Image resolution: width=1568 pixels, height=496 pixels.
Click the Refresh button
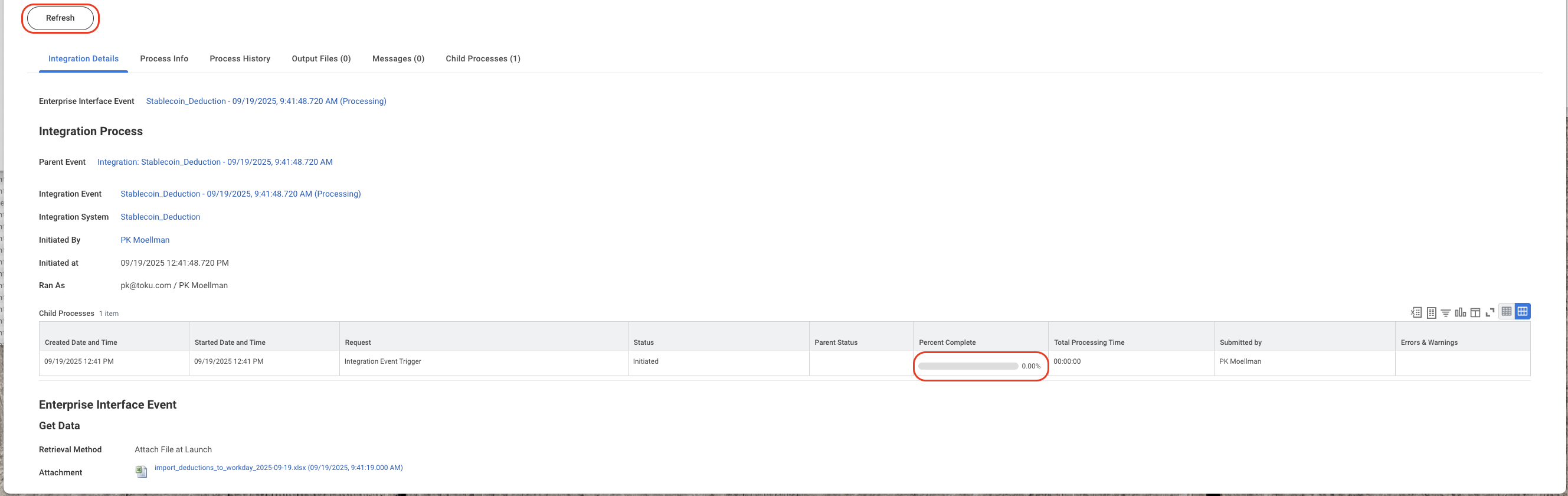[60, 18]
